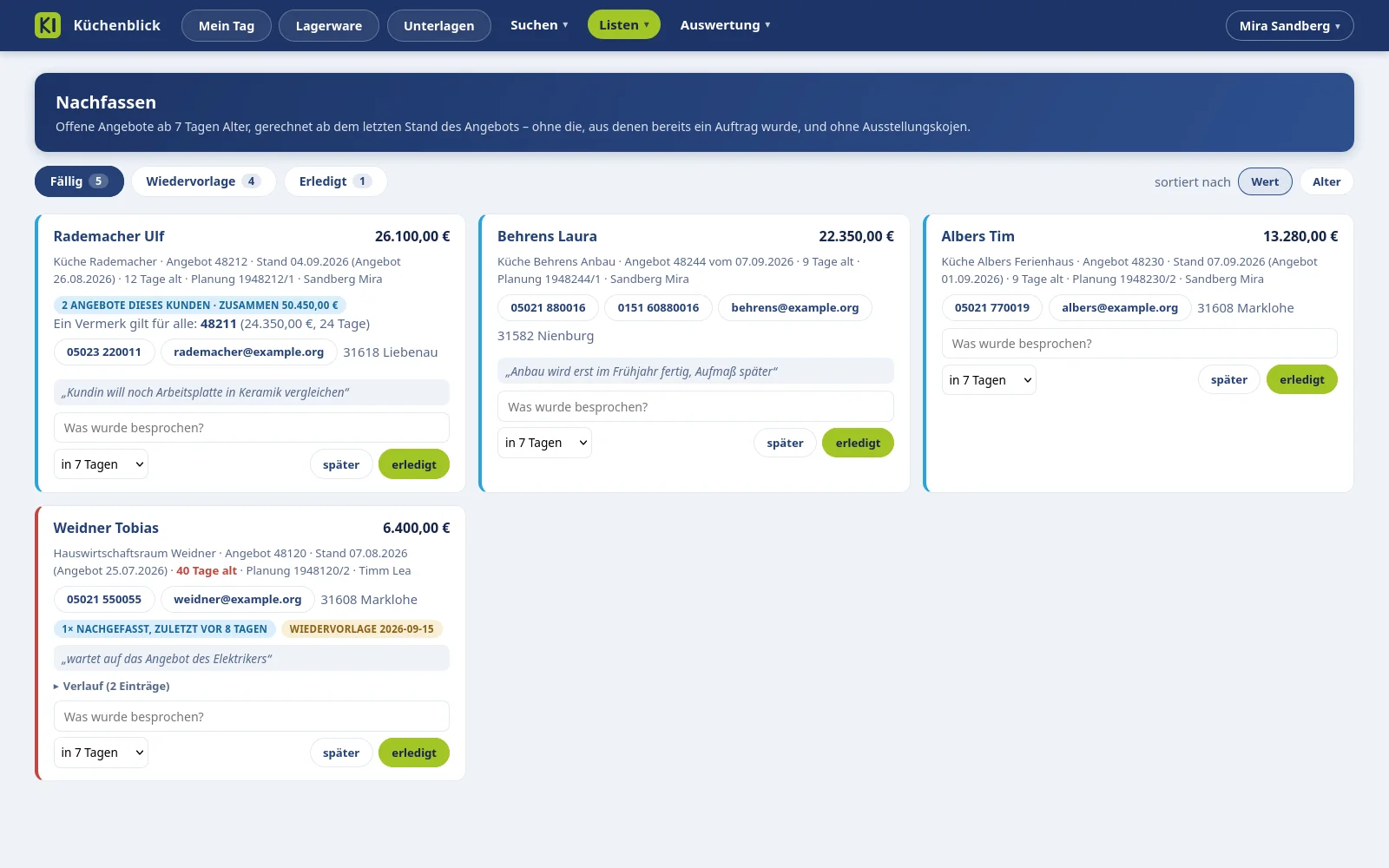The height and width of the screenshot is (868, 1389).
Task: Postpone Rademacher Ulf with später
Action: click(x=341, y=464)
